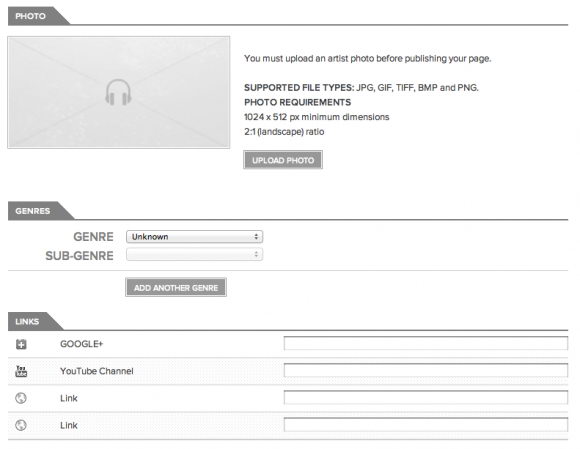The image size is (580, 449).
Task: Click the last Link URL input field
Action: tap(426, 425)
